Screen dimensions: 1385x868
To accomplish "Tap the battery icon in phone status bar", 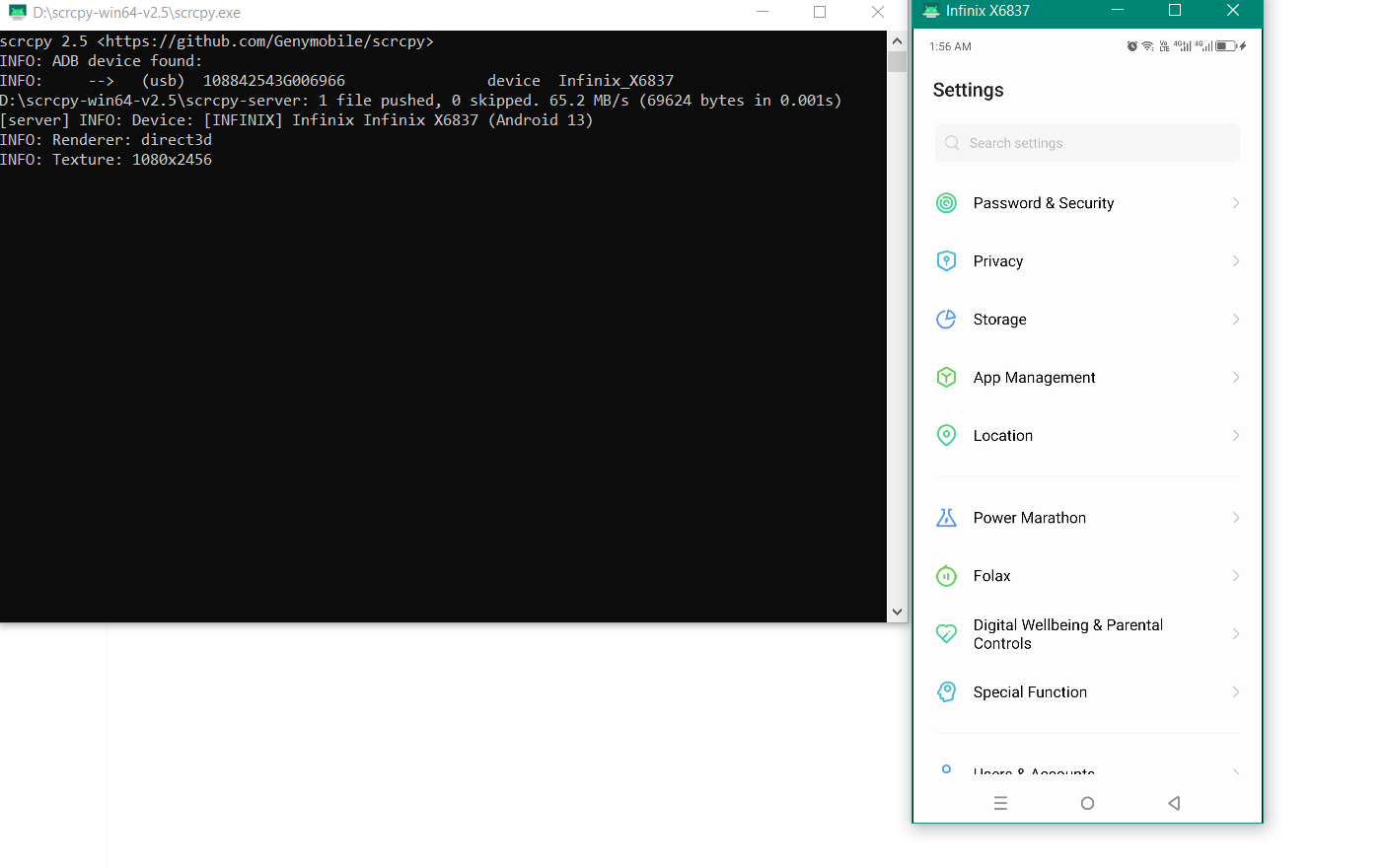I will pos(1226,46).
